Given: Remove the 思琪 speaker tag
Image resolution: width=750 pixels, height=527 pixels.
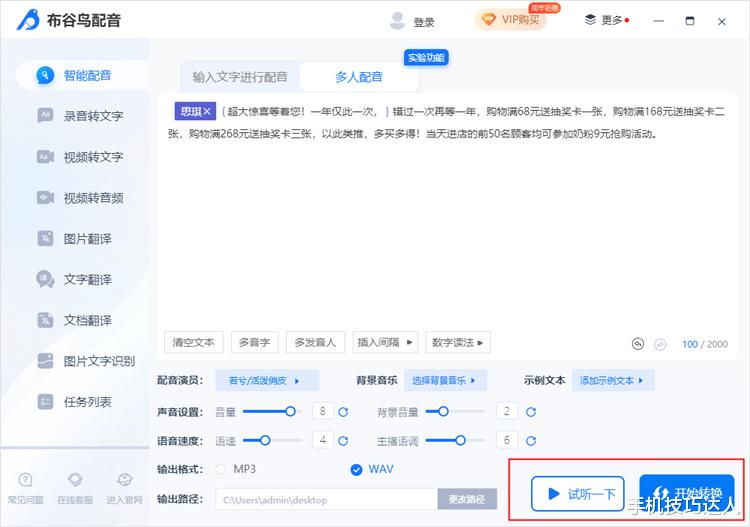Looking at the screenshot, I should (207, 111).
